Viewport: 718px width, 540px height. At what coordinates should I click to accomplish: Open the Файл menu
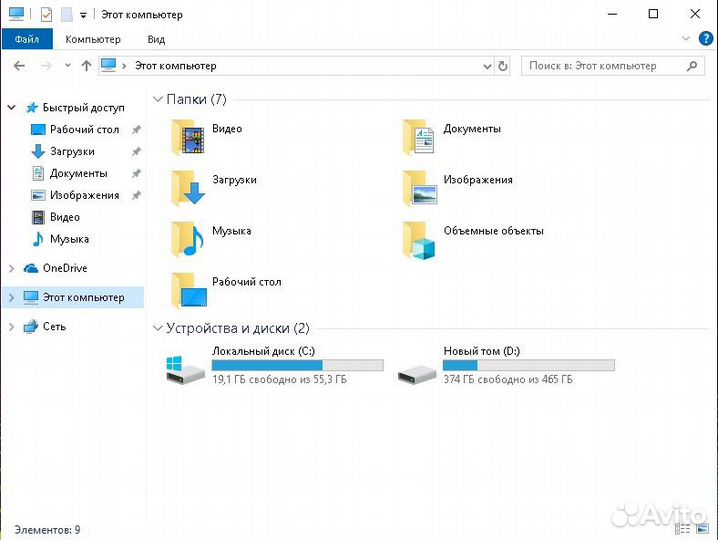point(27,39)
